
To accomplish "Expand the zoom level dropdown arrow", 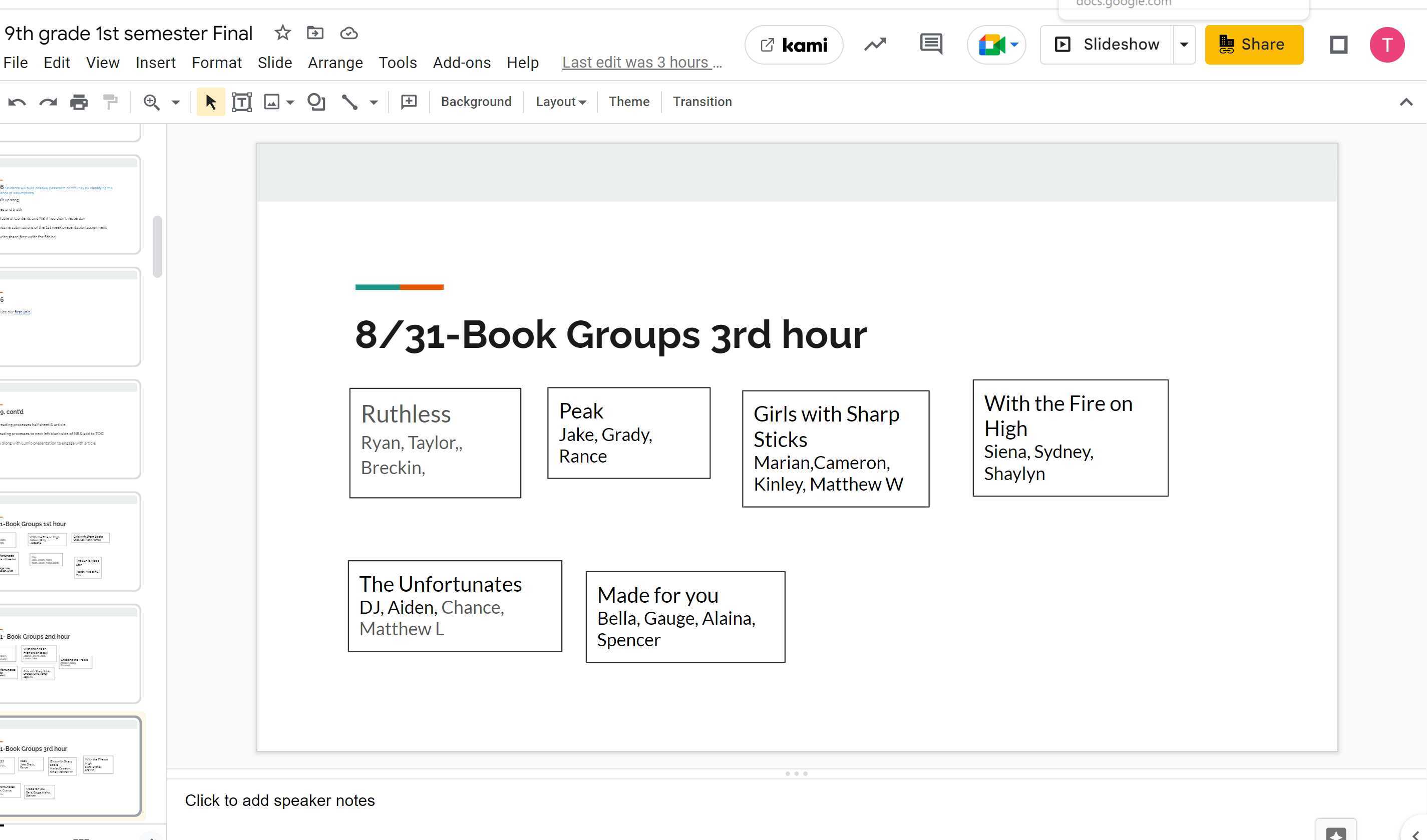I will point(176,103).
